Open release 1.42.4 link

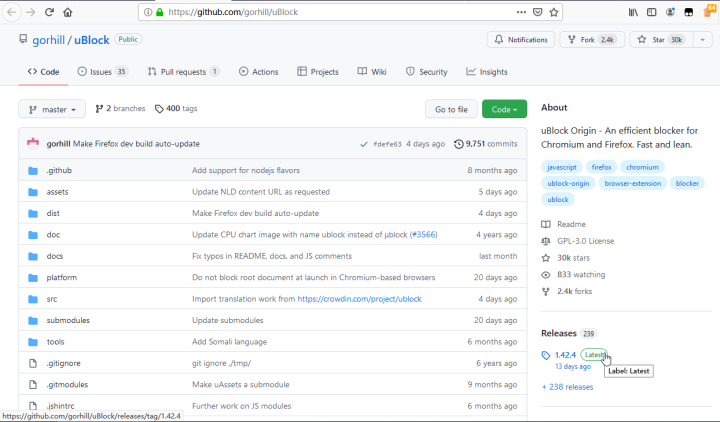click(565, 355)
